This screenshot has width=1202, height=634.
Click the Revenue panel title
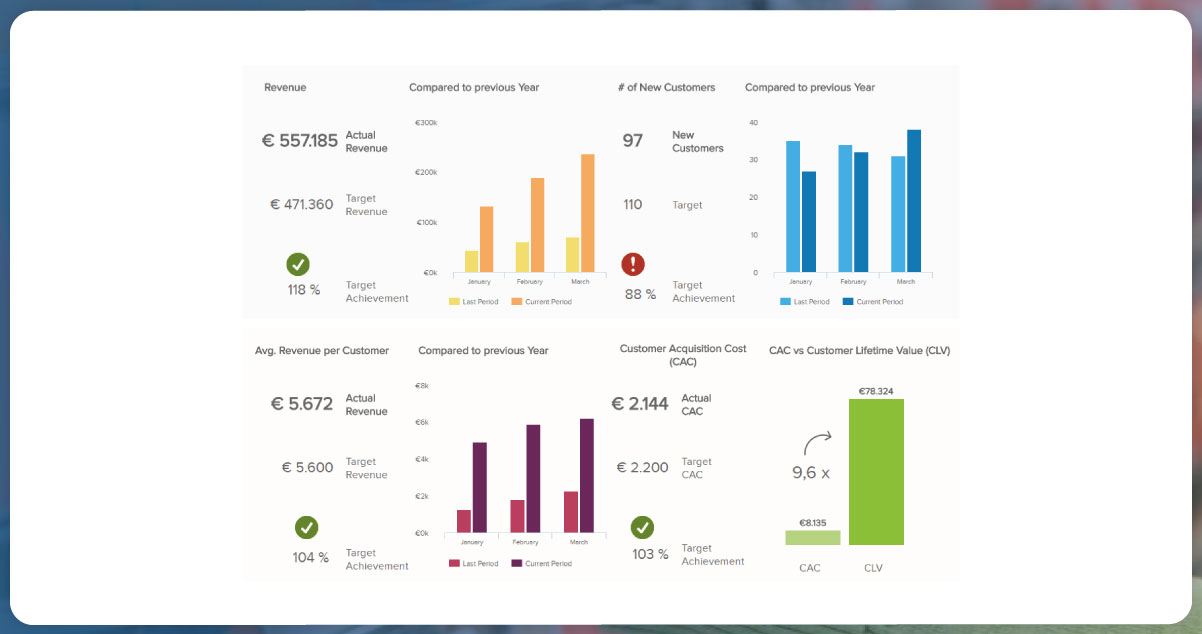click(x=285, y=87)
